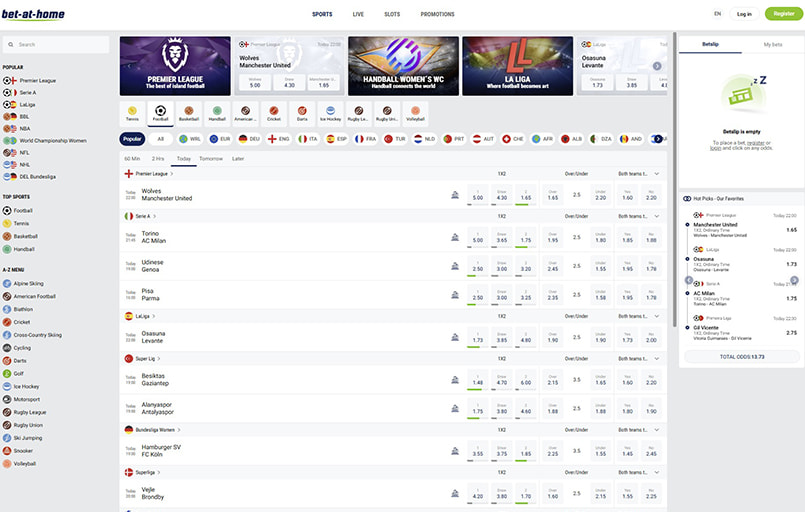Open the LIVE menu item

tap(358, 14)
